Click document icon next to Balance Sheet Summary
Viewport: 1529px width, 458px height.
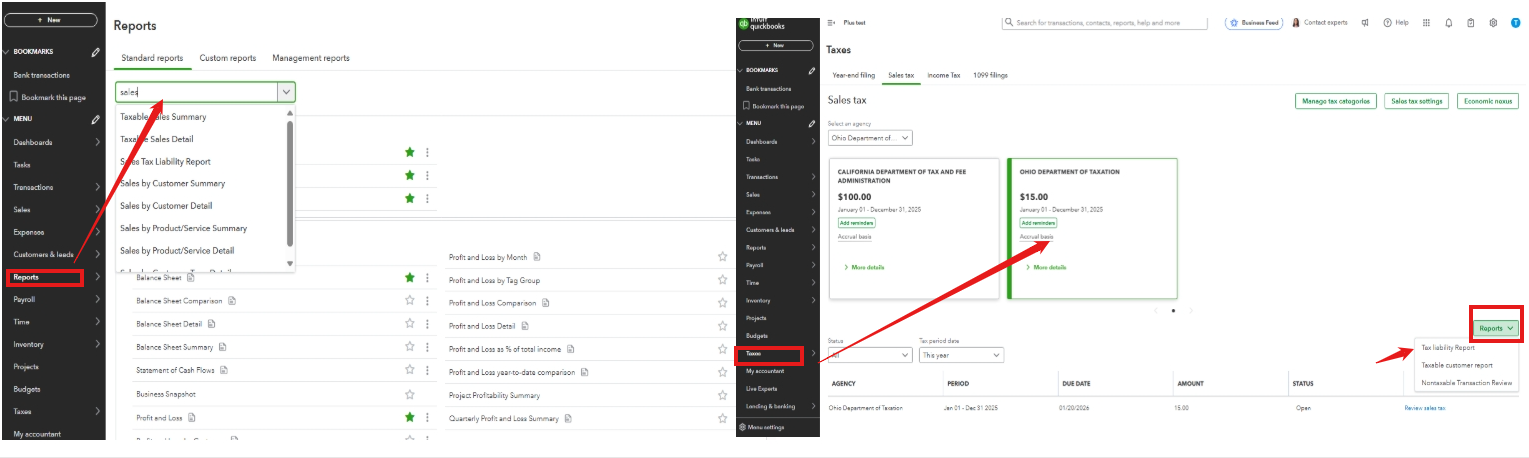tap(222, 347)
